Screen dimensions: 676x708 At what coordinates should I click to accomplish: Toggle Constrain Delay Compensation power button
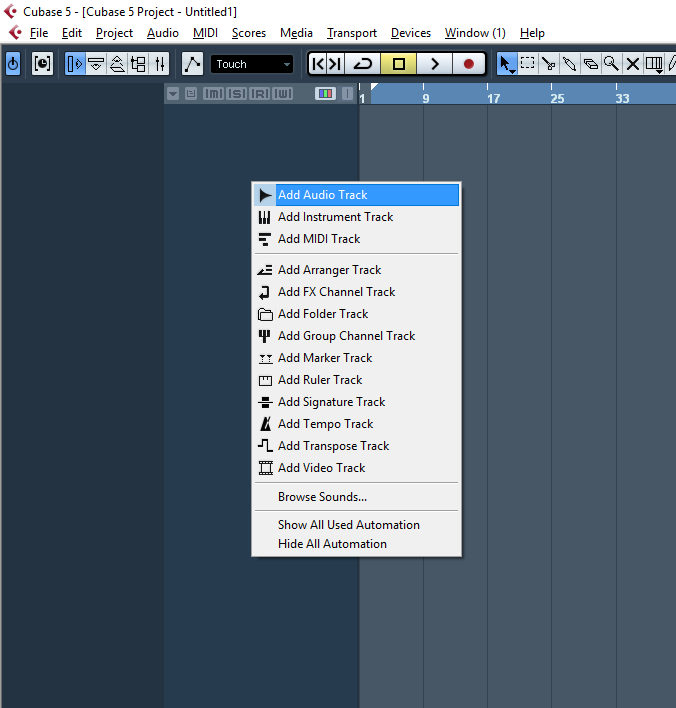[13, 64]
